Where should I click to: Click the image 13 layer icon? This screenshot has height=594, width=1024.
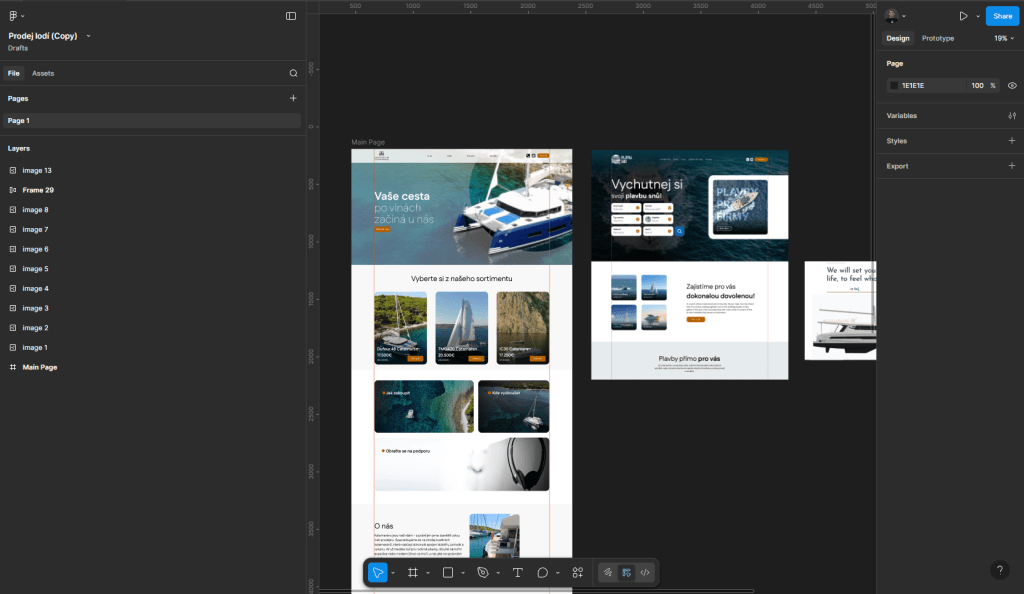click(12, 170)
